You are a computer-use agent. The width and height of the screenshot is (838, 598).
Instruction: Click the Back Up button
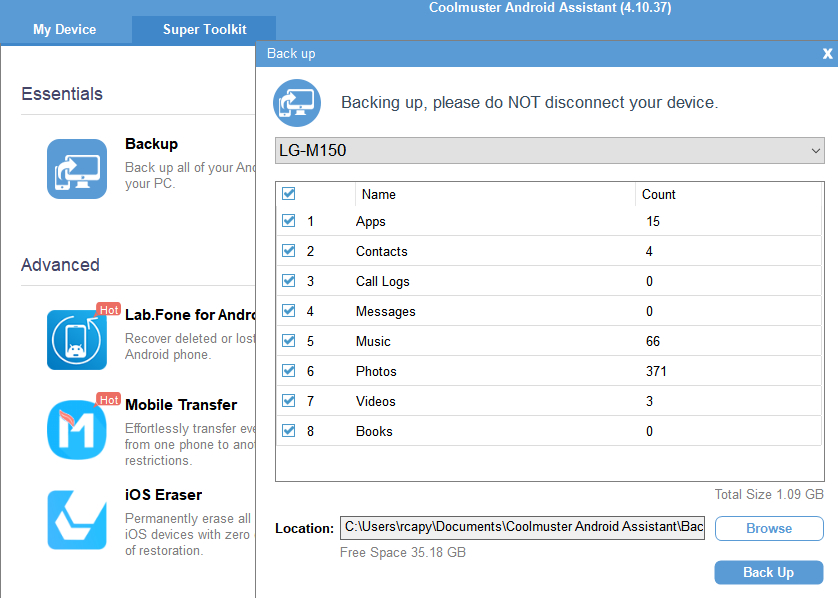point(769,572)
